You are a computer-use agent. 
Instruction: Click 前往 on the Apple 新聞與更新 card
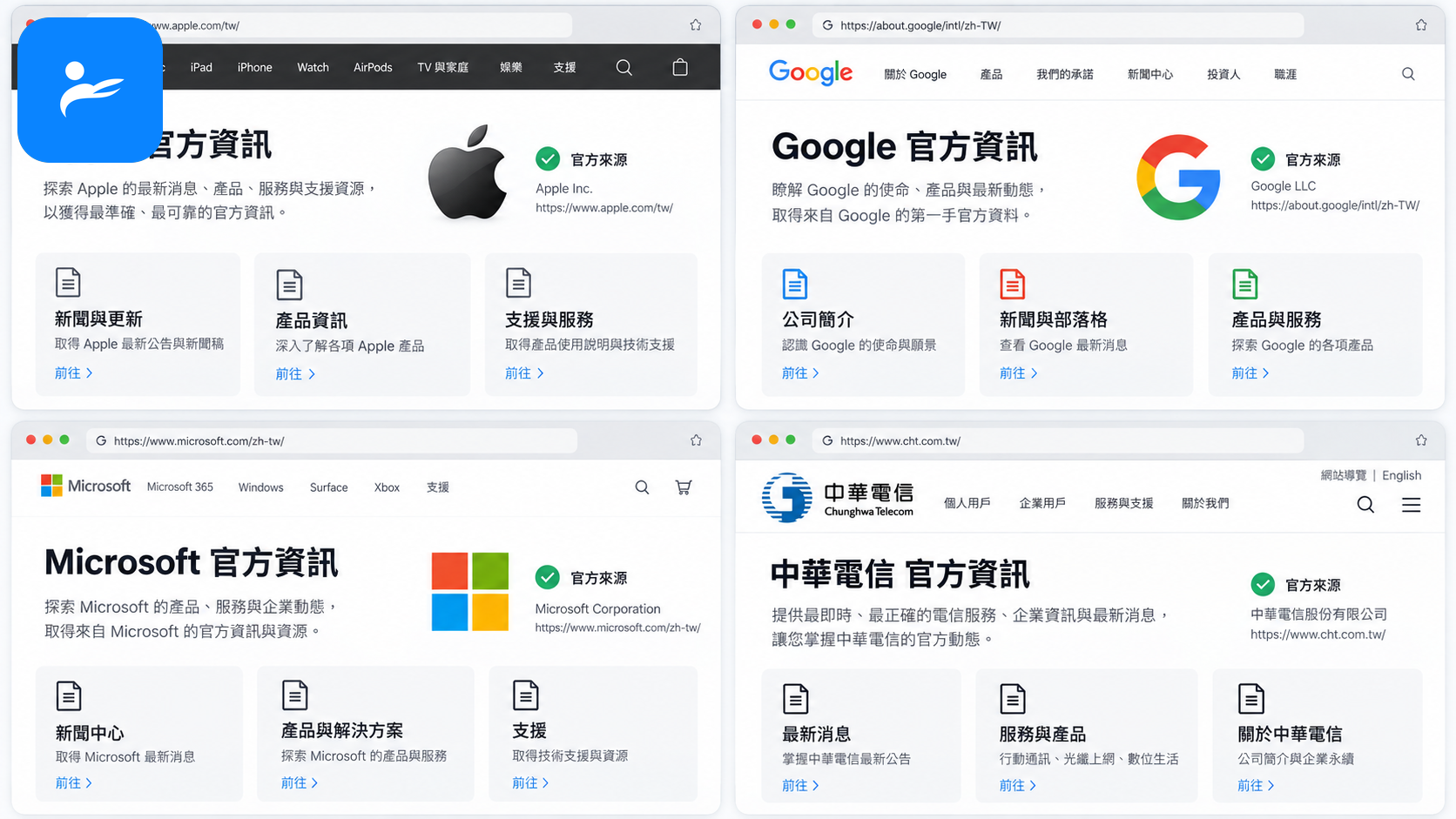74,373
